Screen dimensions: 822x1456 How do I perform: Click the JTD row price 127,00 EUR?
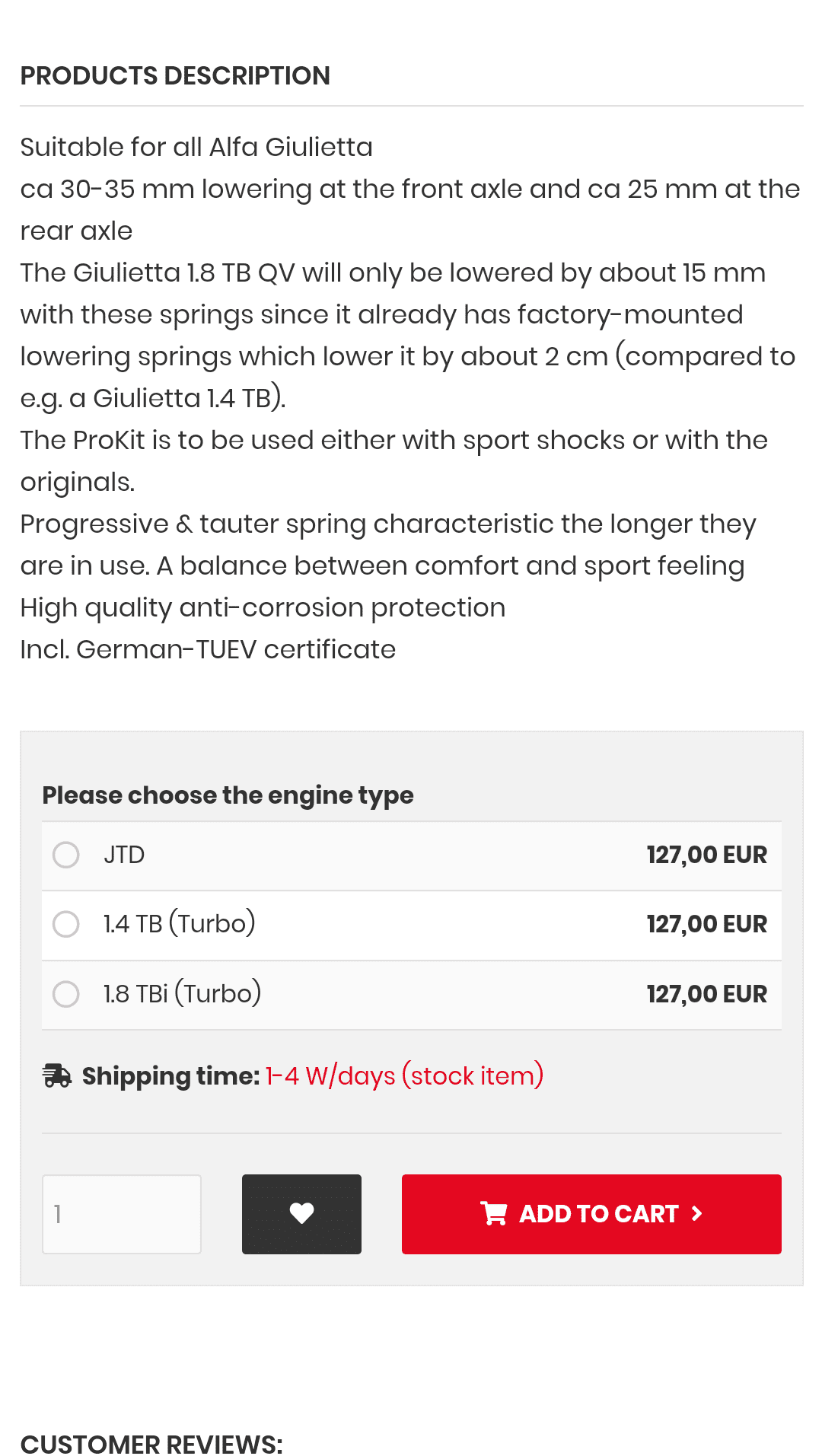click(706, 855)
